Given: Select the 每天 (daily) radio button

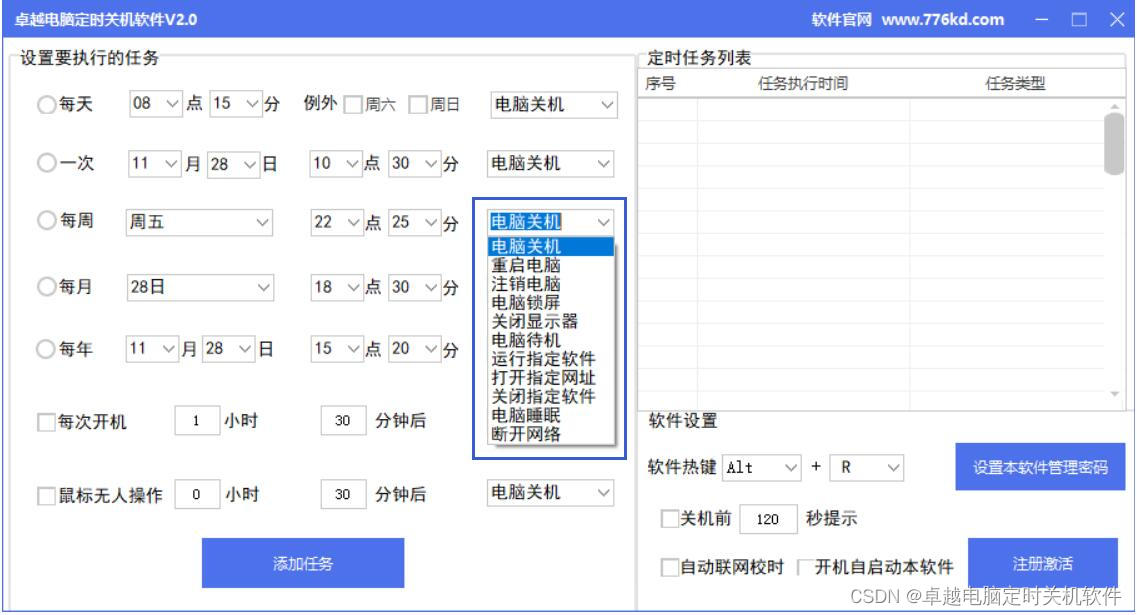Looking at the screenshot, I should click(x=46, y=104).
